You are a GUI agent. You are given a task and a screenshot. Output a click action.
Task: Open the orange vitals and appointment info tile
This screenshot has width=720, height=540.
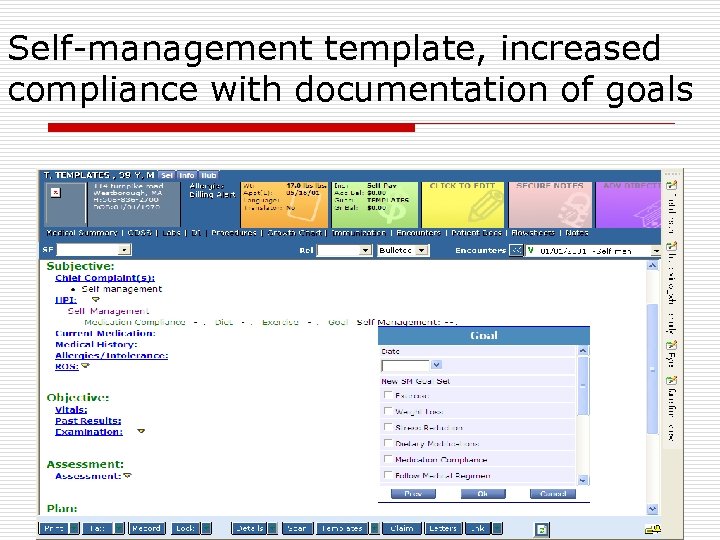[x=284, y=204]
